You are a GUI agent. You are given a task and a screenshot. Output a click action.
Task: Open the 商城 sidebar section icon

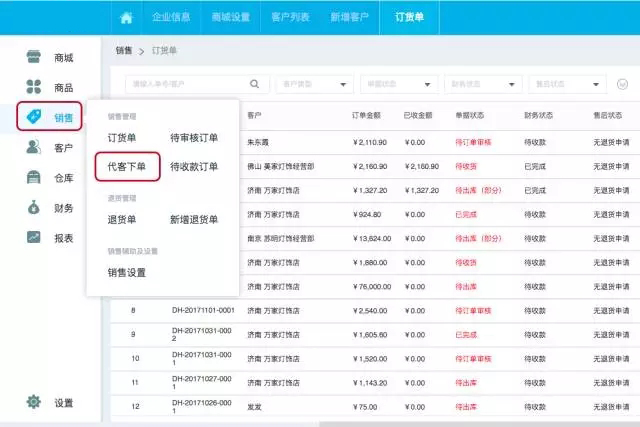coord(34,58)
